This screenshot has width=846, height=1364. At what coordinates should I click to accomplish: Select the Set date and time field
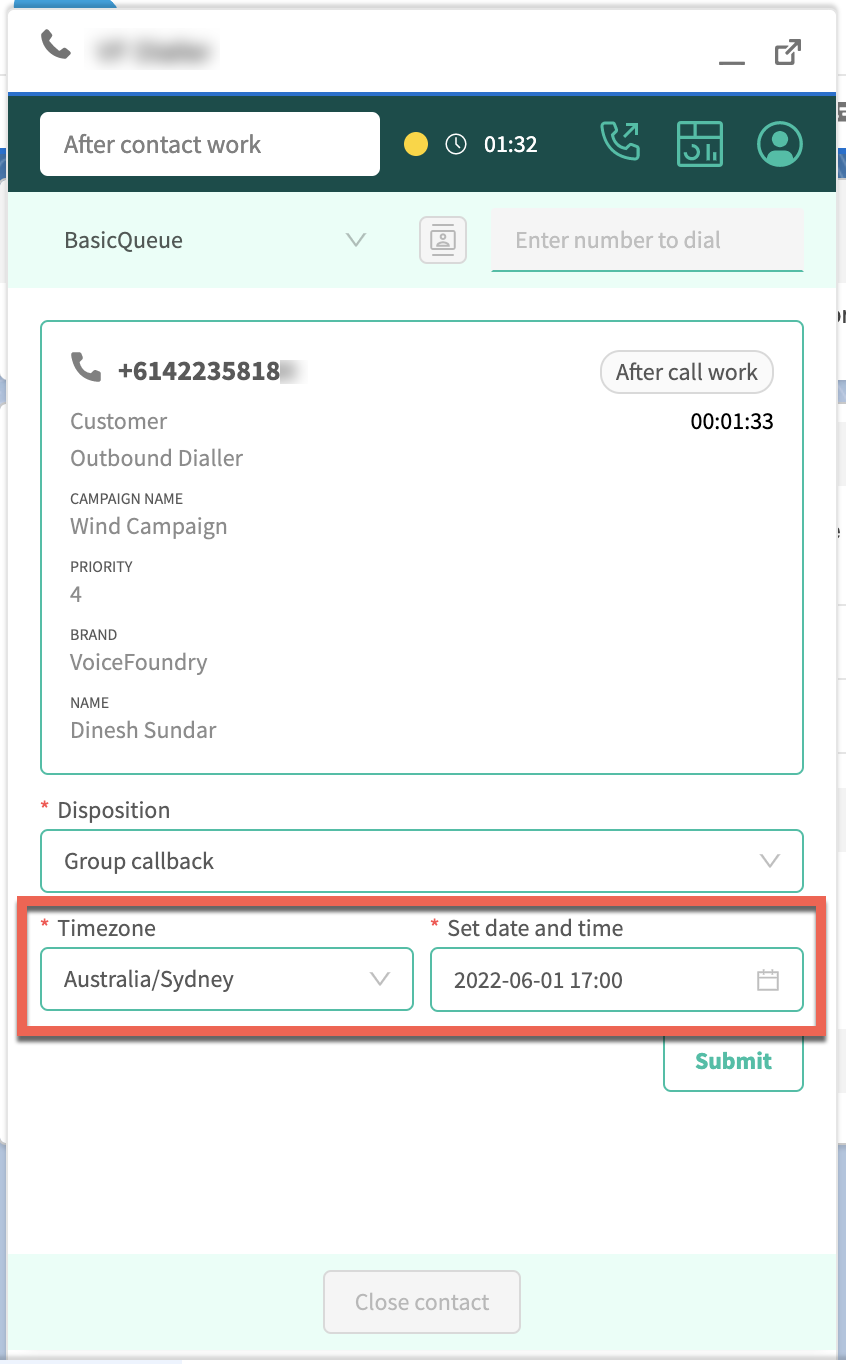pyautogui.click(x=617, y=979)
